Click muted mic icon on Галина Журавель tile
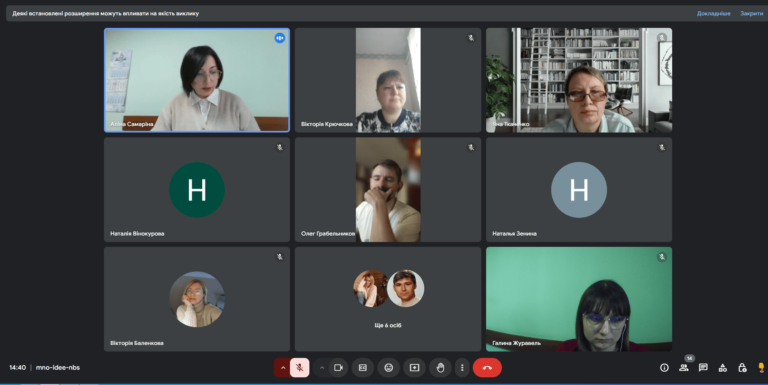 tap(662, 257)
